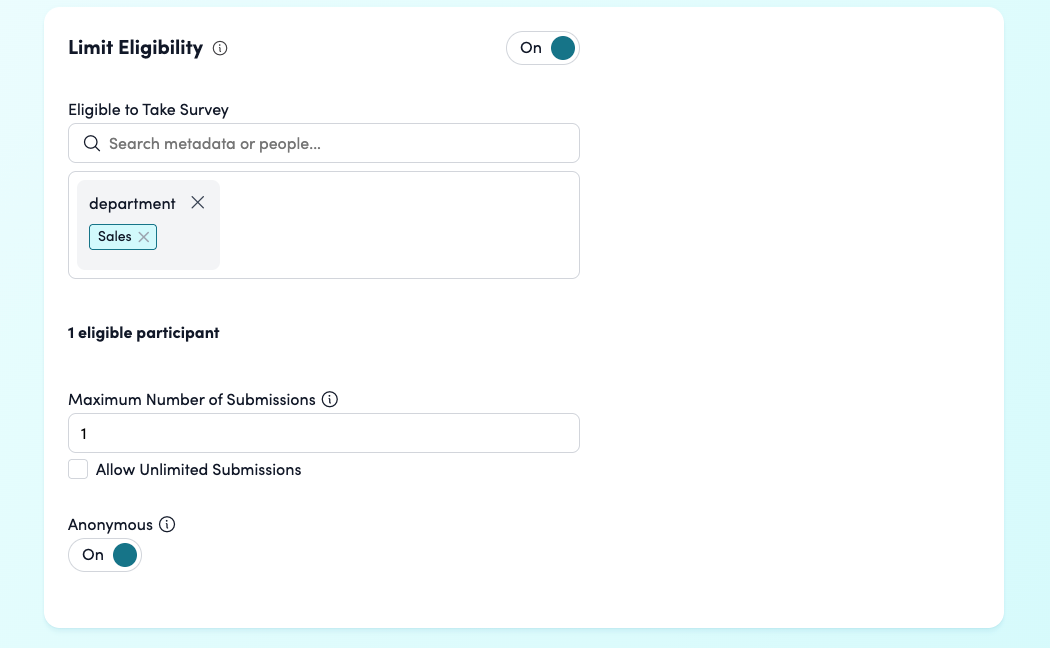This screenshot has width=1050, height=648.
Task: Disable the Anonymous toggle
Action: coord(105,555)
